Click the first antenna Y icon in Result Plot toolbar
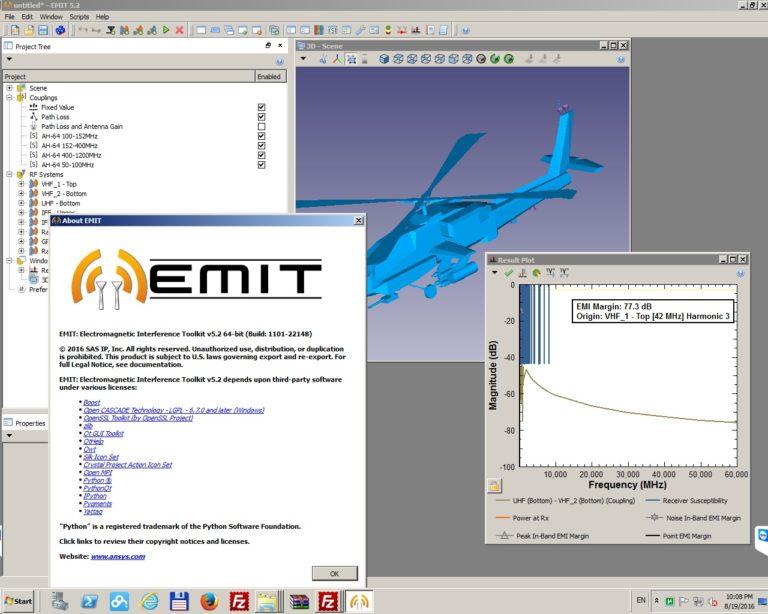 coord(551,272)
